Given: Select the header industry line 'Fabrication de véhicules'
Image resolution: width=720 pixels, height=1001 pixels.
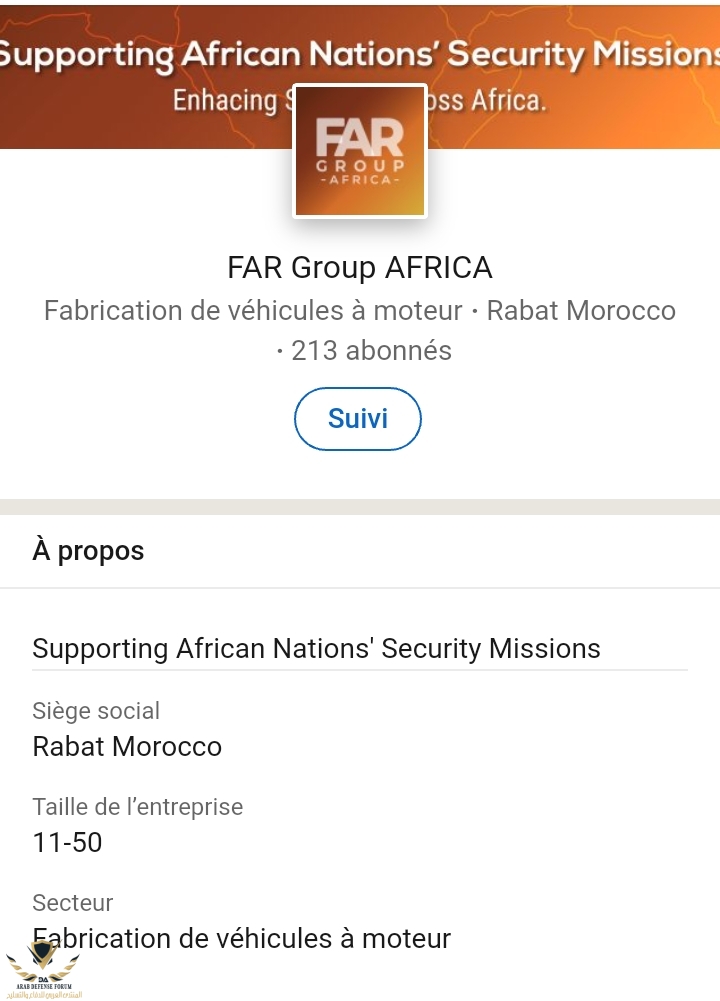Looking at the screenshot, I should [x=253, y=311].
